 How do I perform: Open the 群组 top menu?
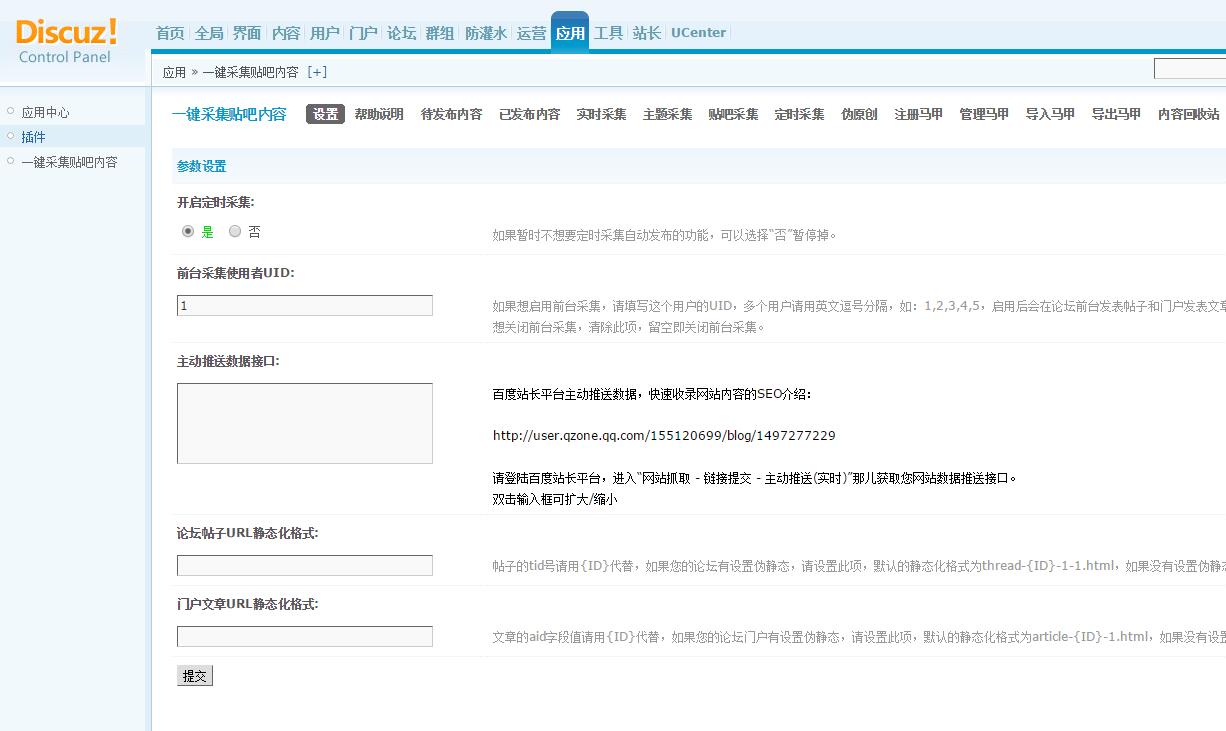pyautogui.click(x=440, y=33)
